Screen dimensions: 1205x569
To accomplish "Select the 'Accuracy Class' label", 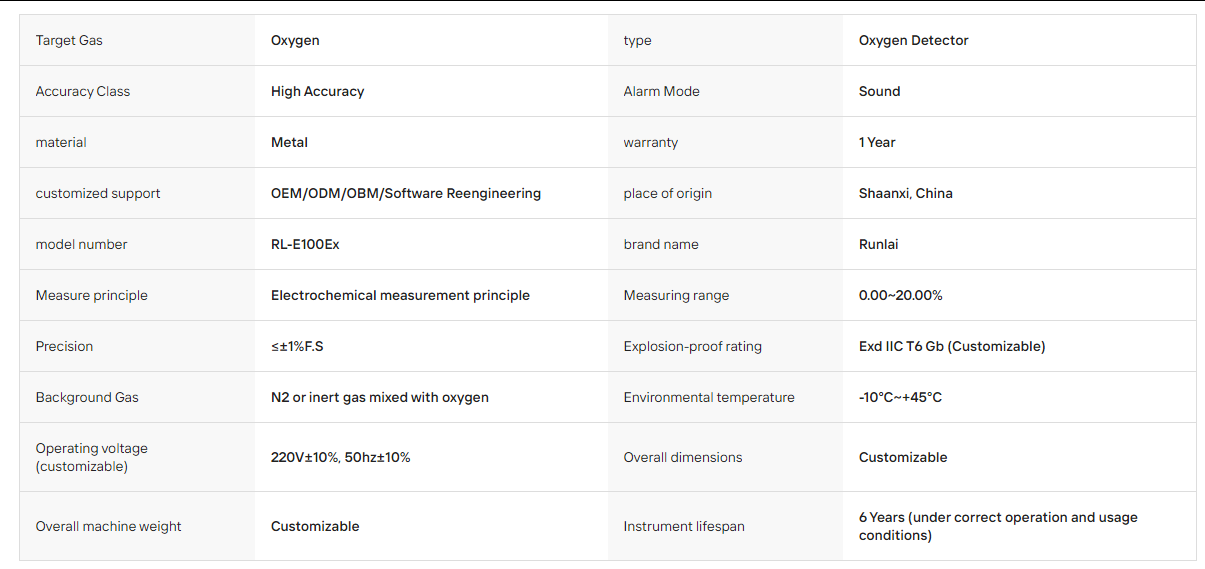I will pos(83,92).
